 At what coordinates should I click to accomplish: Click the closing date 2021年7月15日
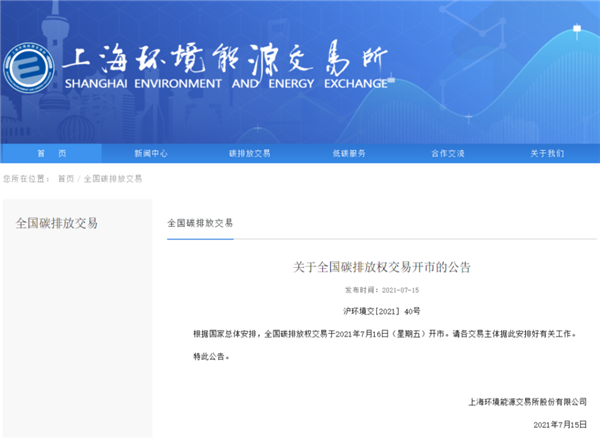tap(560, 425)
